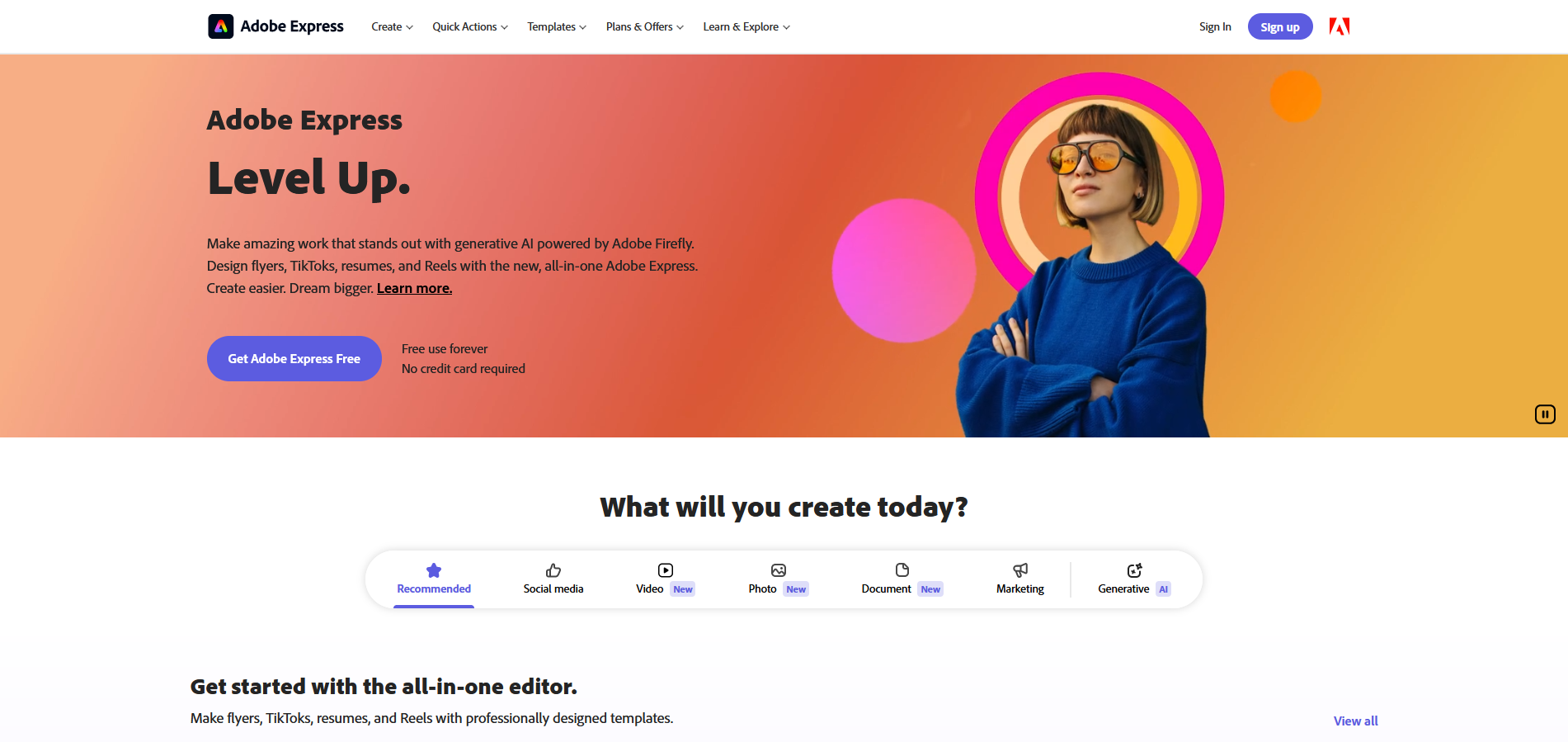Open Learn & Explore menu
The image size is (1568, 742).
tap(746, 27)
